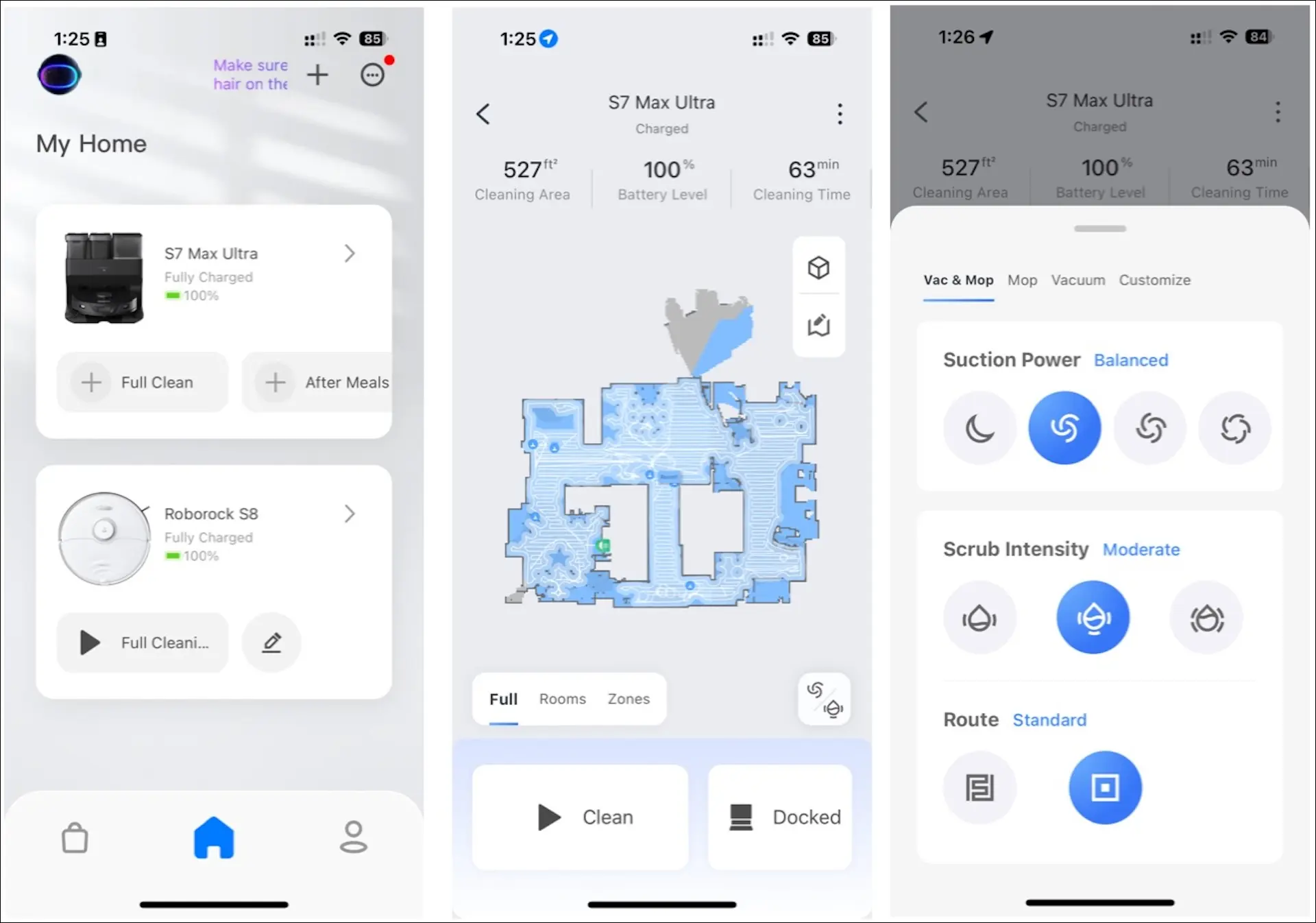Switch to Mop-only cleaning mode tab
This screenshot has width=1316, height=923.
coord(1020,279)
